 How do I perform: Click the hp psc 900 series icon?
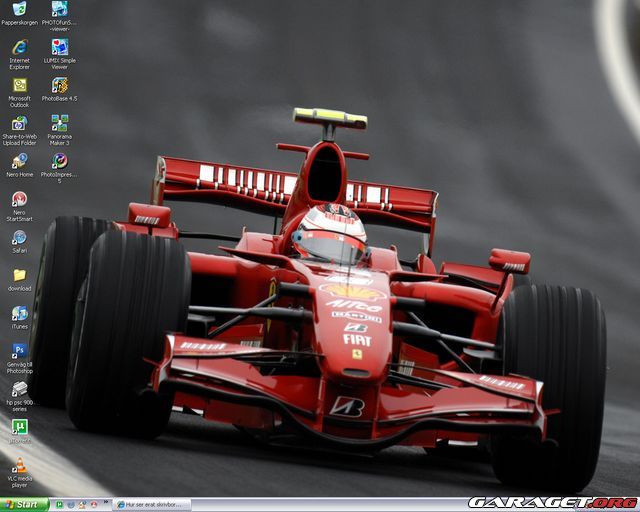[x=19, y=389]
